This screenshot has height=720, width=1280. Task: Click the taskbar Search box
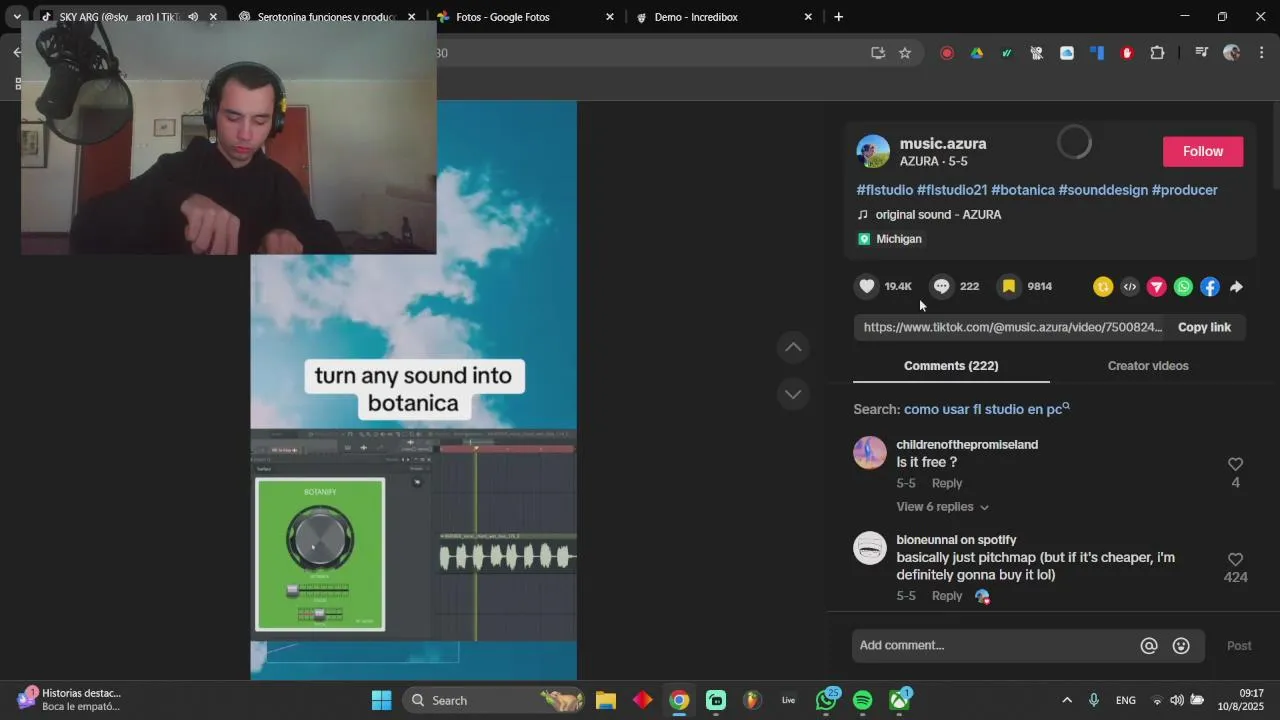(495, 700)
